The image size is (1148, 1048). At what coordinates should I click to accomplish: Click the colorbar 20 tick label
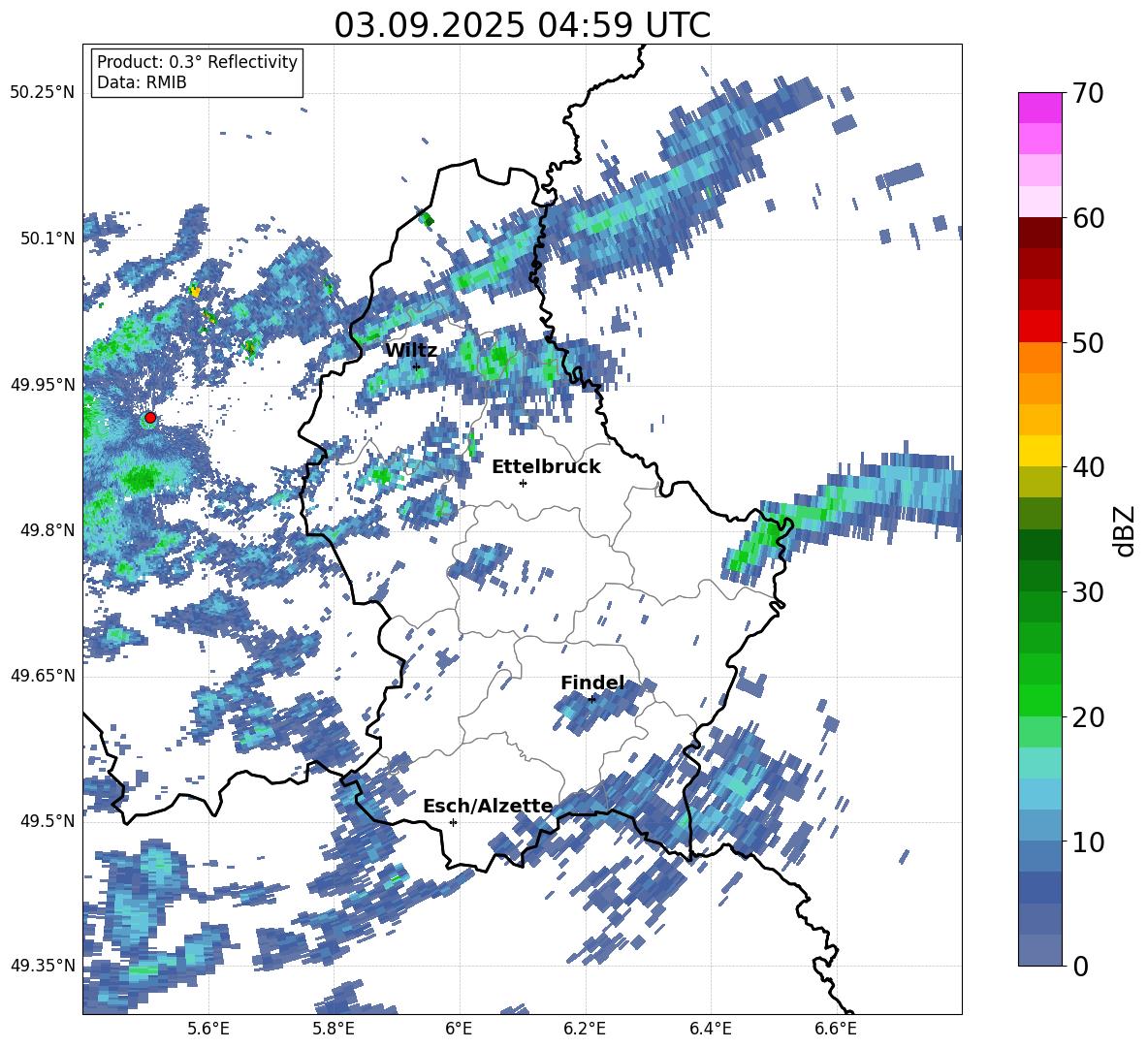click(x=1088, y=717)
